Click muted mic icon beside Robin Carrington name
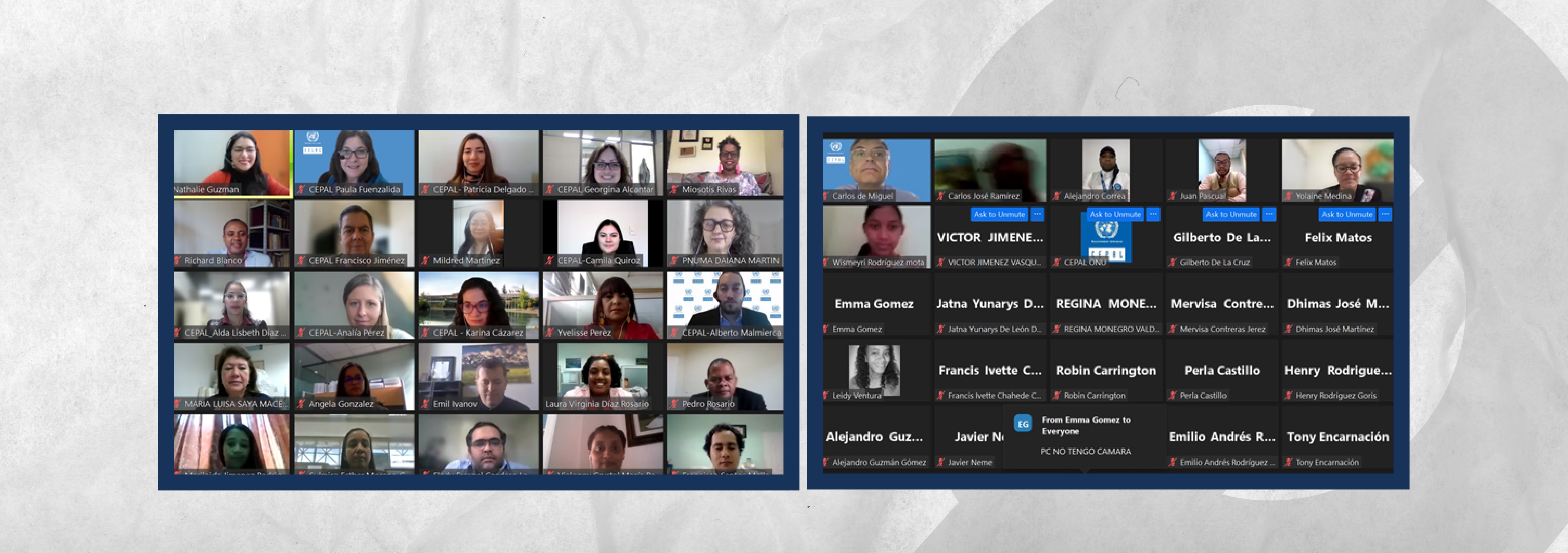This screenshot has width=1568, height=553. pyautogui.click(x=1057, y=395)
